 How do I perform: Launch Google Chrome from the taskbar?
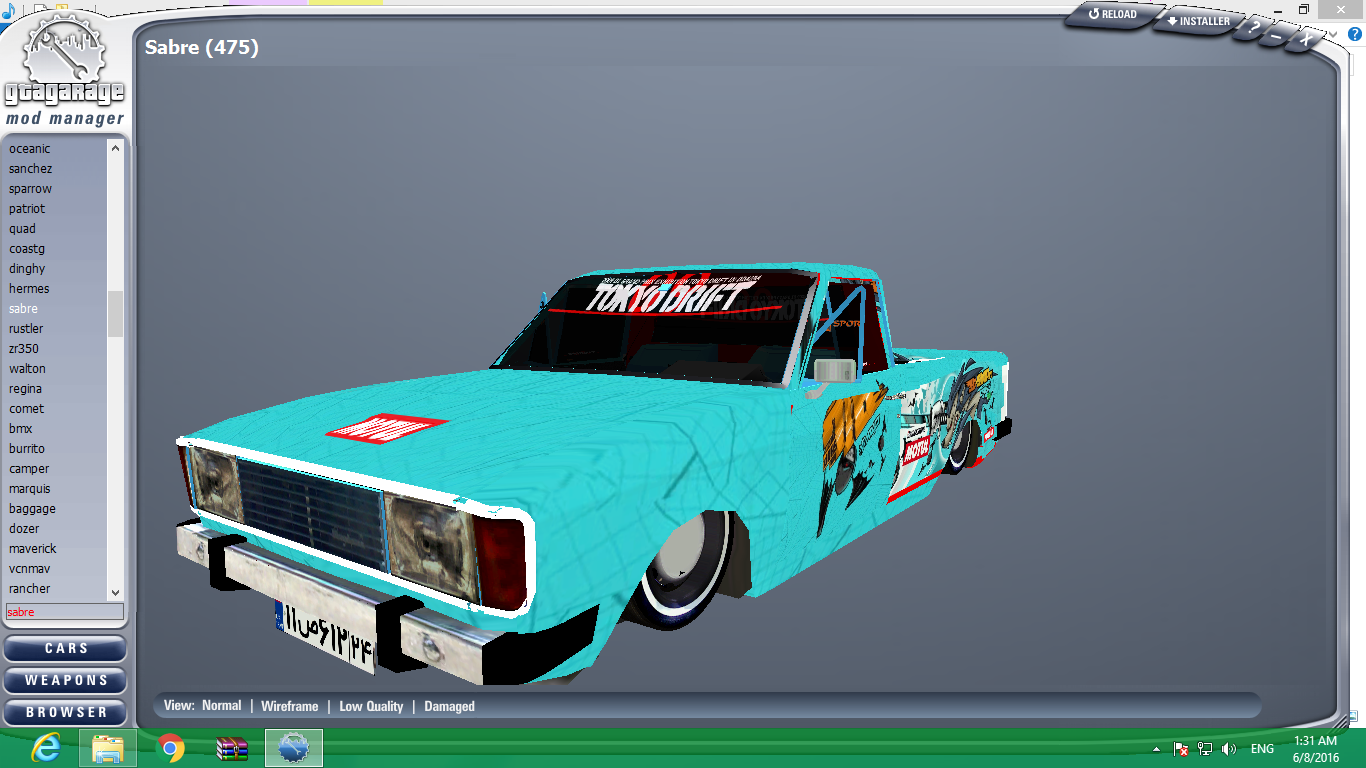[x=171, y=748]
